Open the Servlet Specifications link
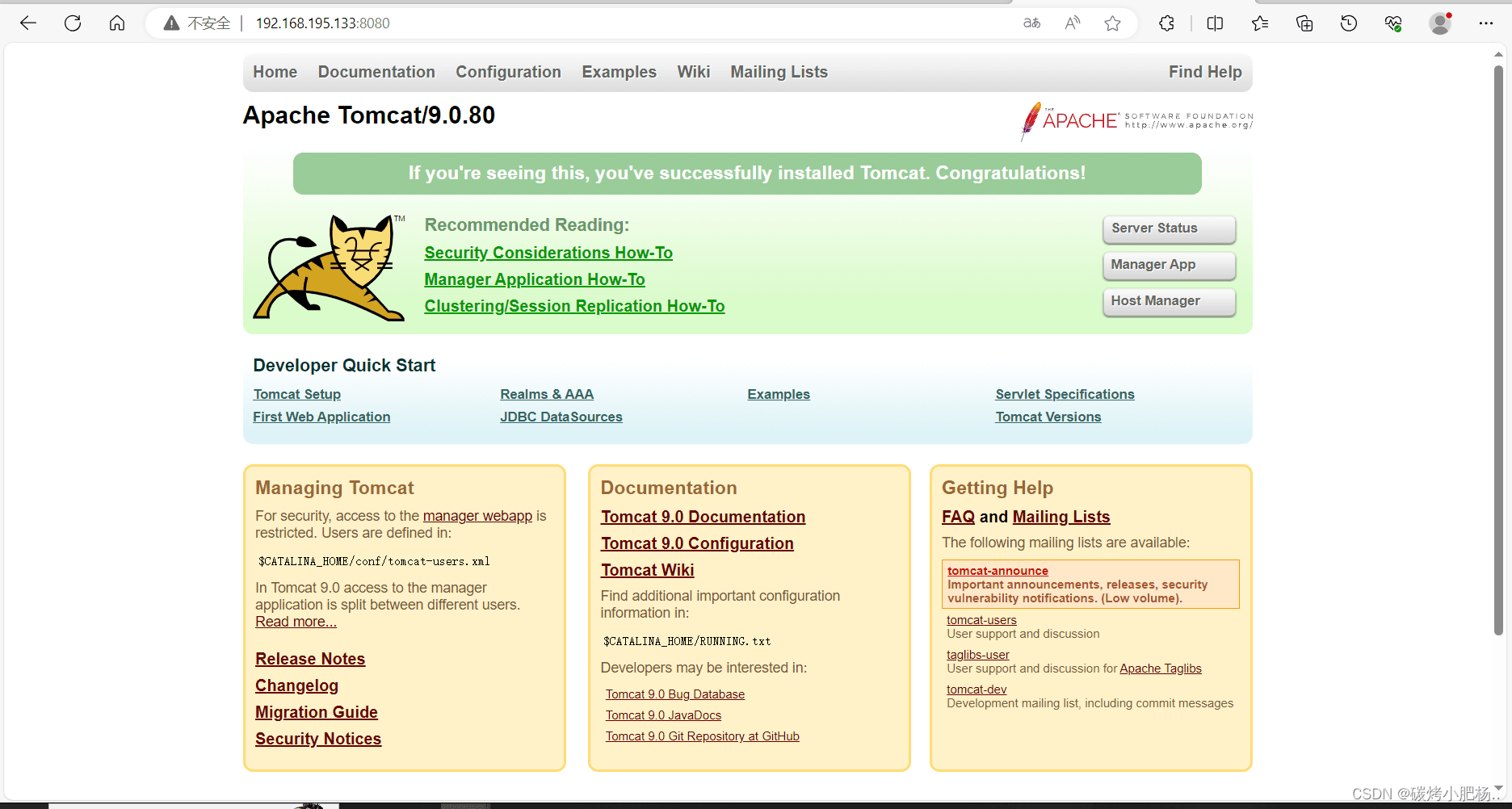The image size is (1512, 809). pyautogui.click(x=1065, y=394)
